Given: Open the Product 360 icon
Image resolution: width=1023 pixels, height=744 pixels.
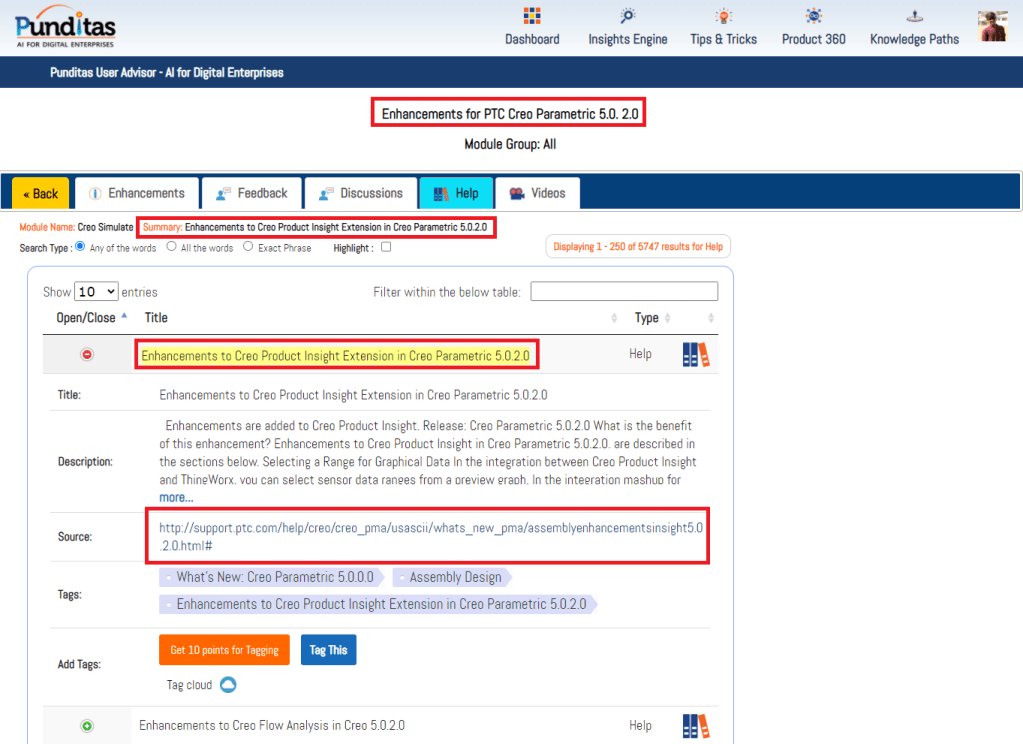Looking at the screenshot, I should [813, 17].
